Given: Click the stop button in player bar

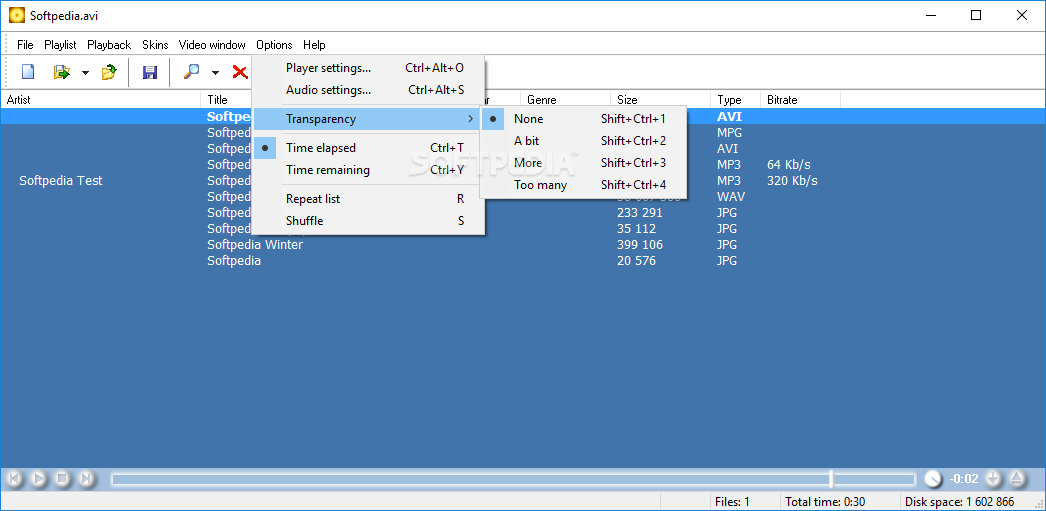Looking at the screenshot, I should [x=63, y=478].
